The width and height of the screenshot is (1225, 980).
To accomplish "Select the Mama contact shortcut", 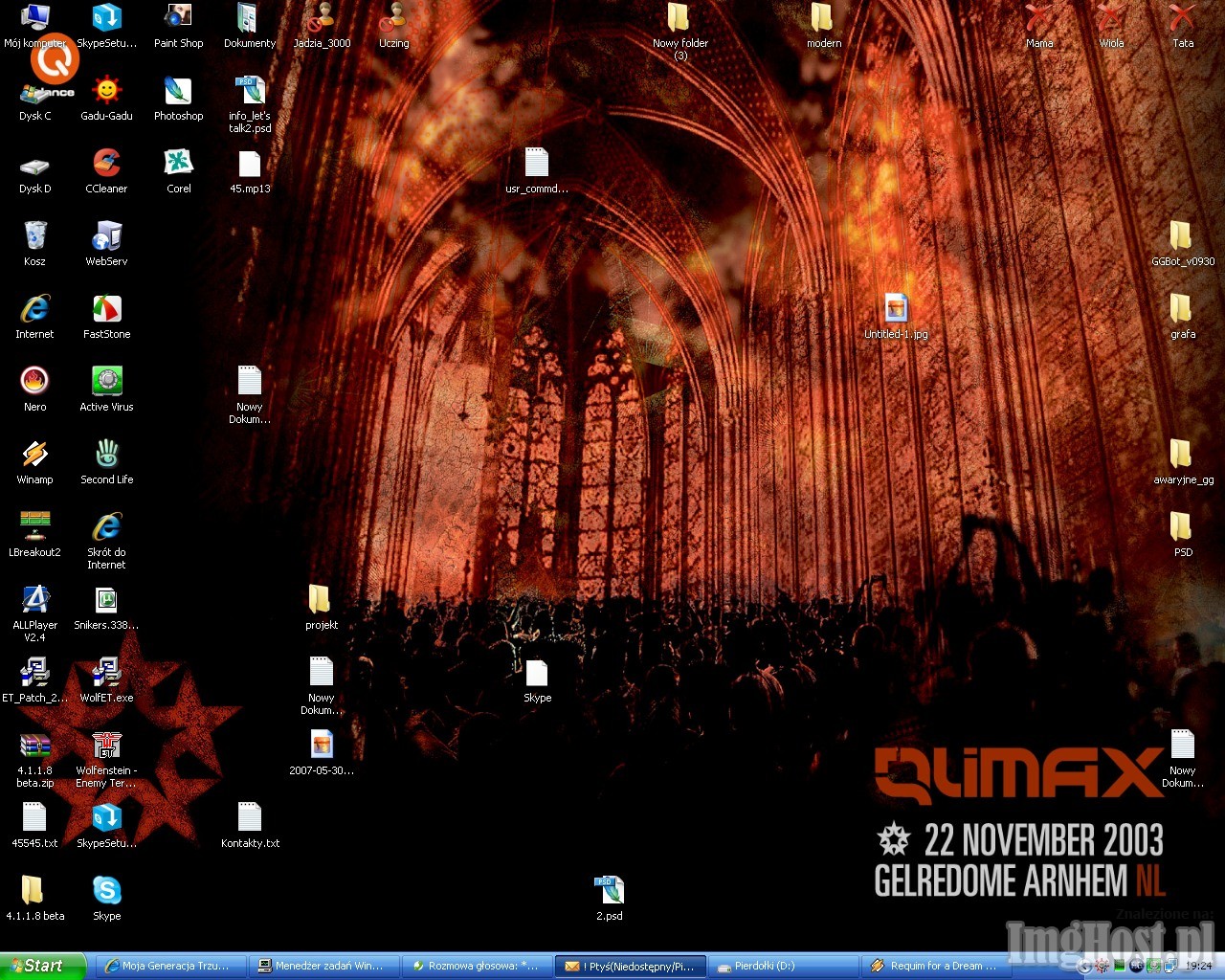I will point(1039,26).
